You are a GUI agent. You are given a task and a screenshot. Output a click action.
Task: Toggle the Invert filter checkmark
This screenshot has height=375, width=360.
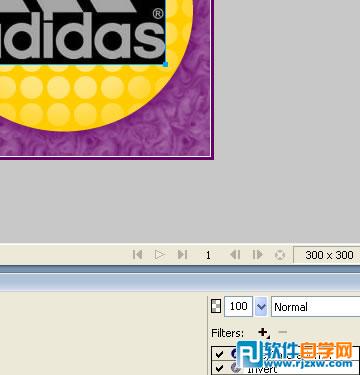[x=219, y=368]
